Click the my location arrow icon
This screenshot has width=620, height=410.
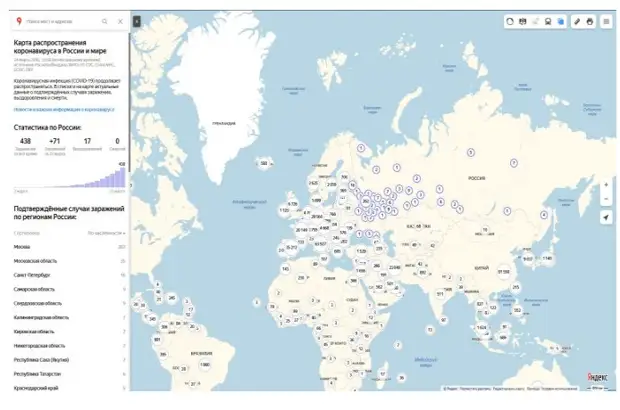click(606, 218)
